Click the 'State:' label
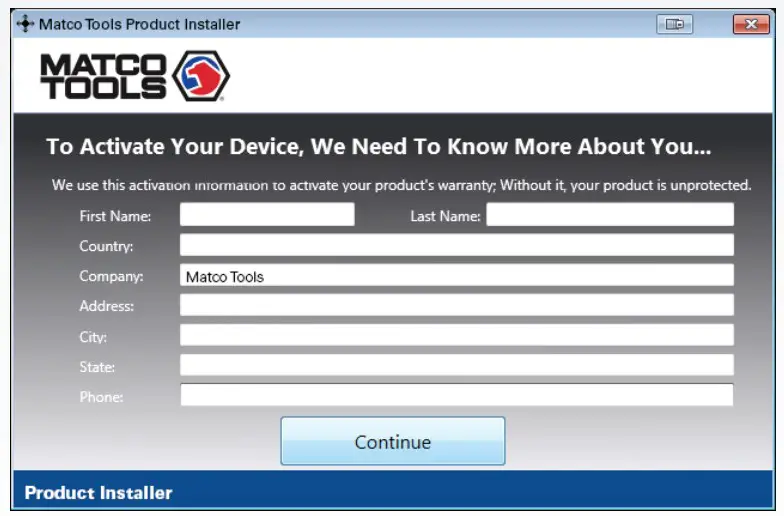784x516 pixels. 97,367
